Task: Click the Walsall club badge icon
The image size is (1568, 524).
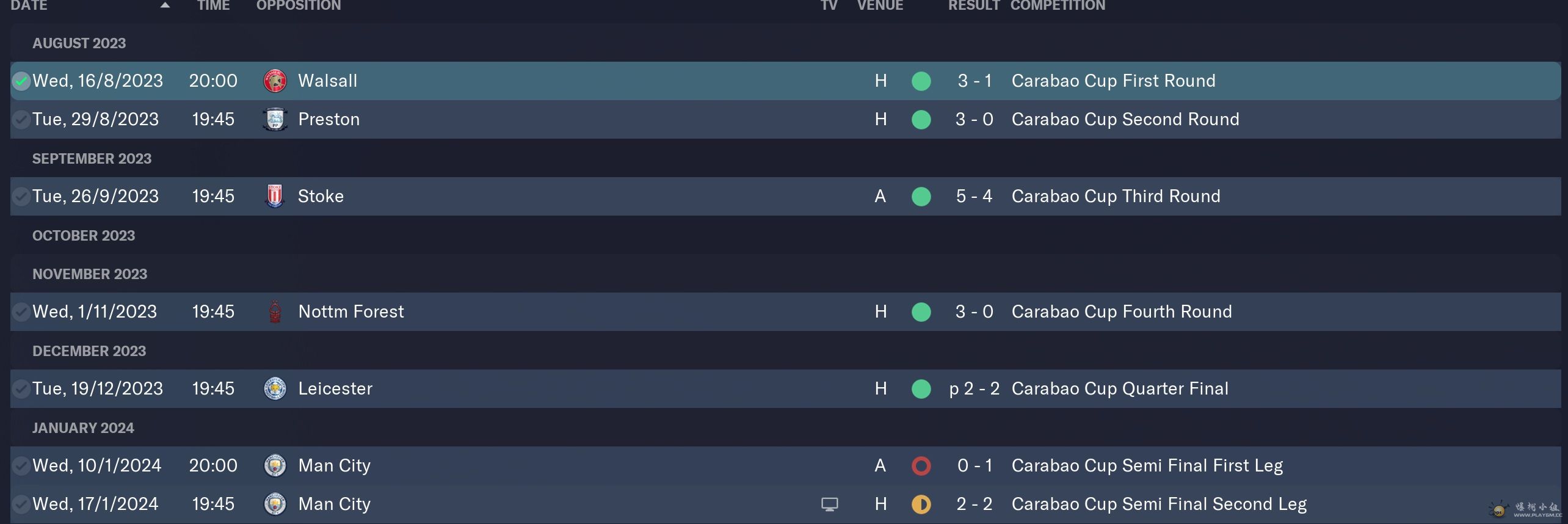Action: (275, 81)
